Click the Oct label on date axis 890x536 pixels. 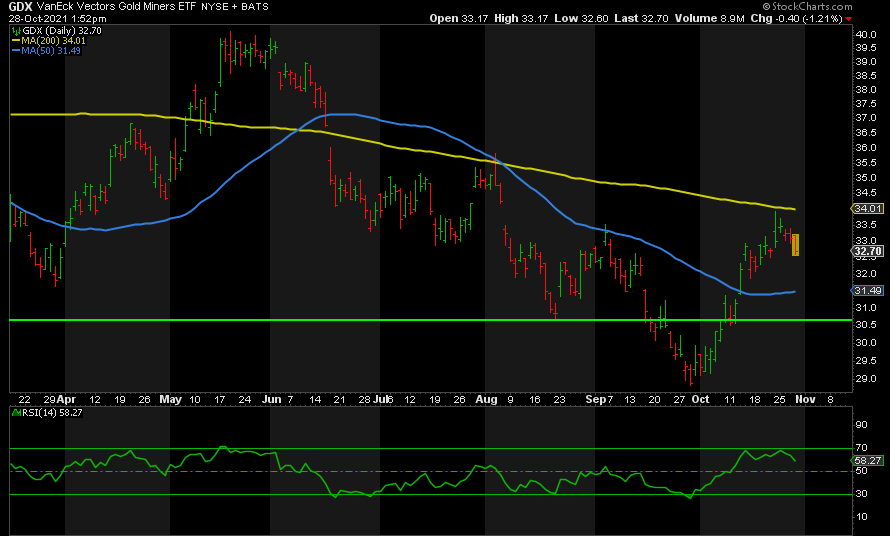point(700,399)
